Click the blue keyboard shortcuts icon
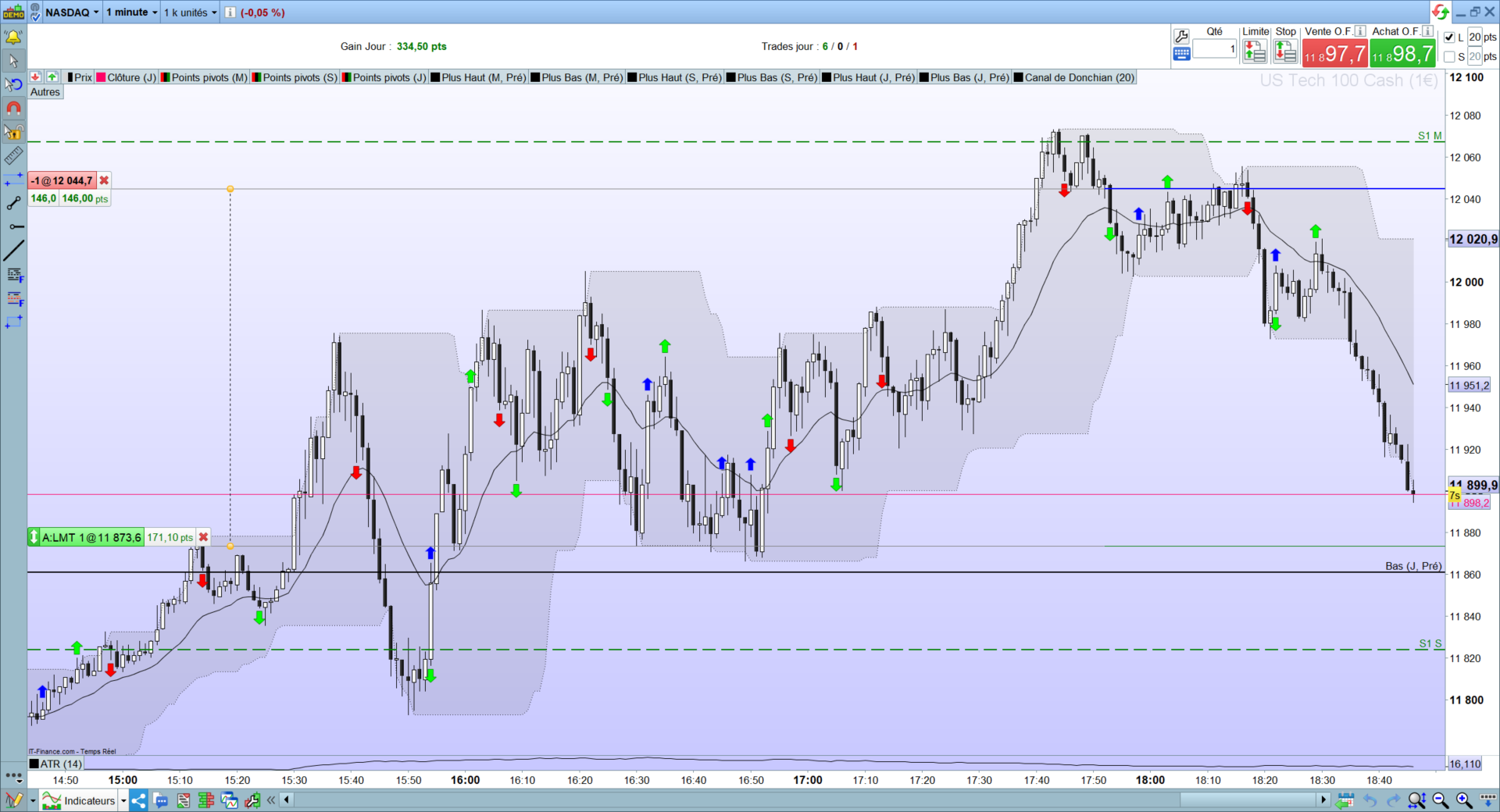Image resolution: width=1500 pixels, height=812 pixels. (1181, 54)
